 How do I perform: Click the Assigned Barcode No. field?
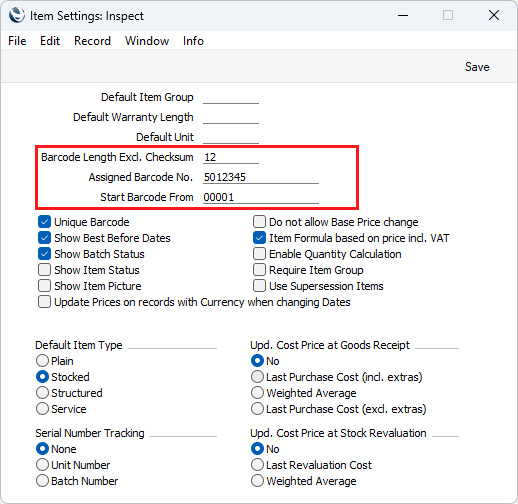[x=261, y=177]
